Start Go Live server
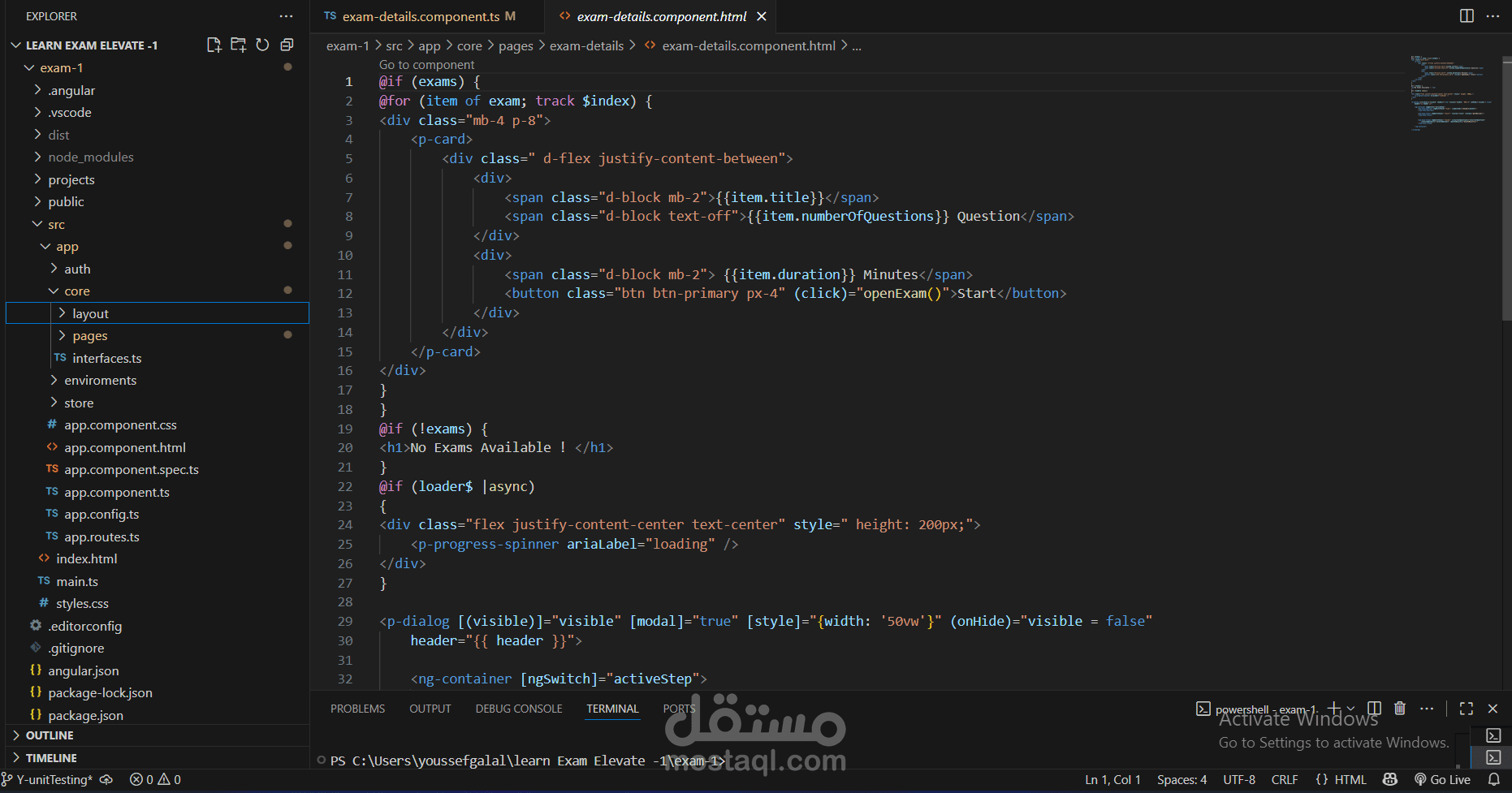This screenshot has width=1512, height=793. coord(1442,780)
